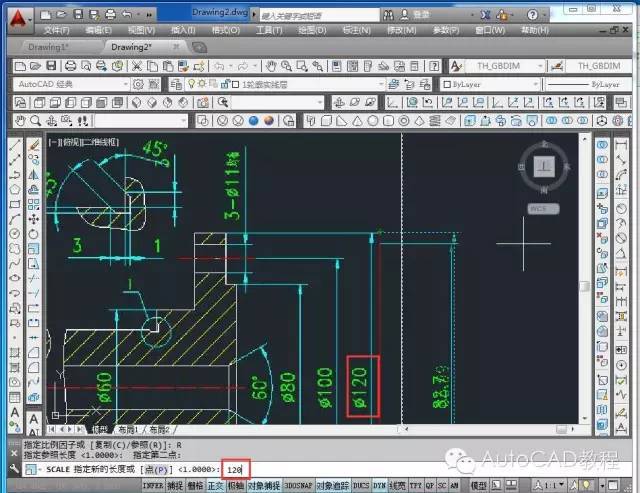The height and width of the screenshot is (493, 640).
Task: Toggle 对象追踪 object tracking in status bar
Action: (x=333, y=486)
